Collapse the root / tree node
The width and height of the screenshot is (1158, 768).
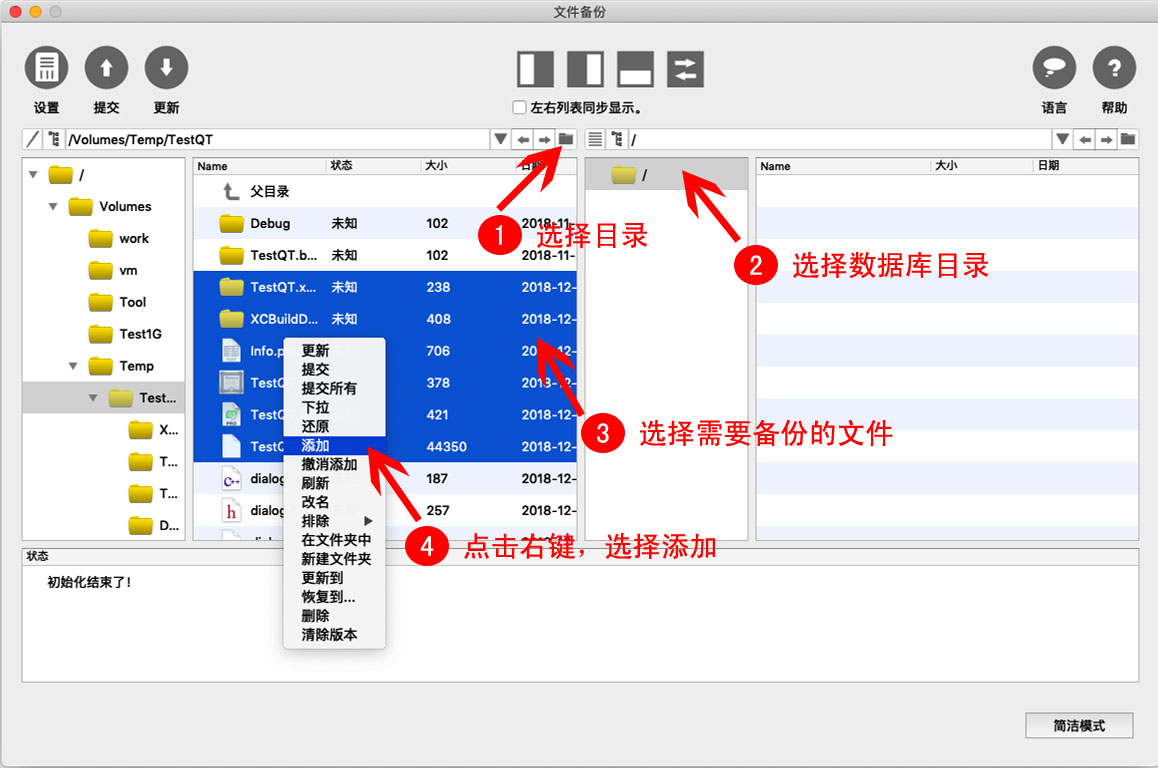pos(33,175)
